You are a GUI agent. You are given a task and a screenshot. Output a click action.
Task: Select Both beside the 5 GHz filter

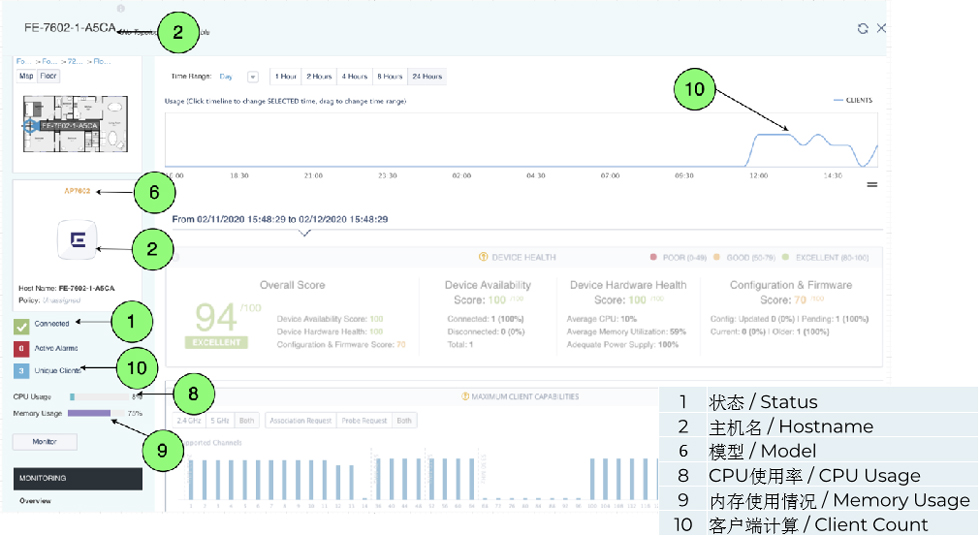pyautogui.click(x=247, y=420)
